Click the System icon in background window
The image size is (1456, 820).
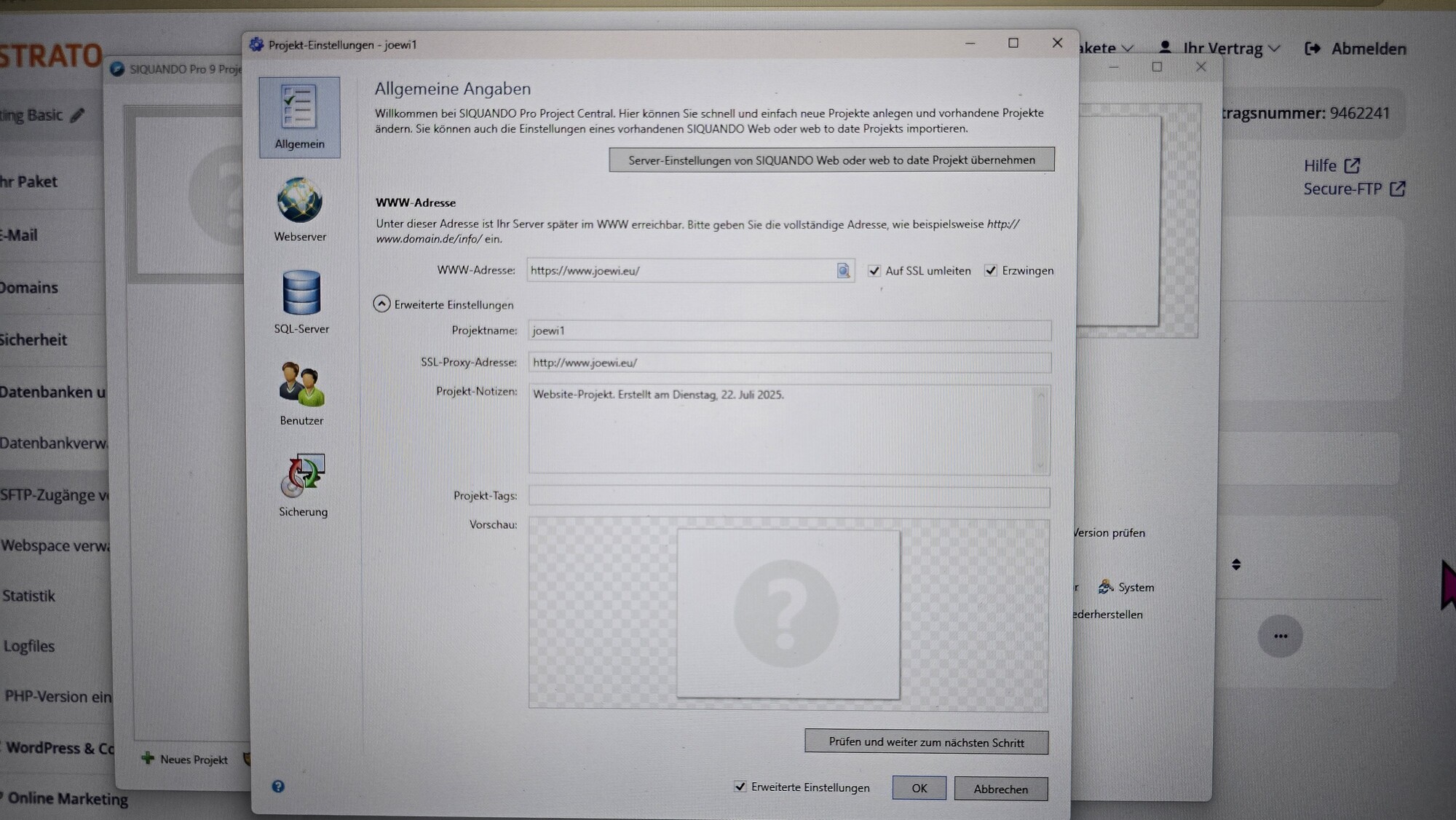point(1106,587)
